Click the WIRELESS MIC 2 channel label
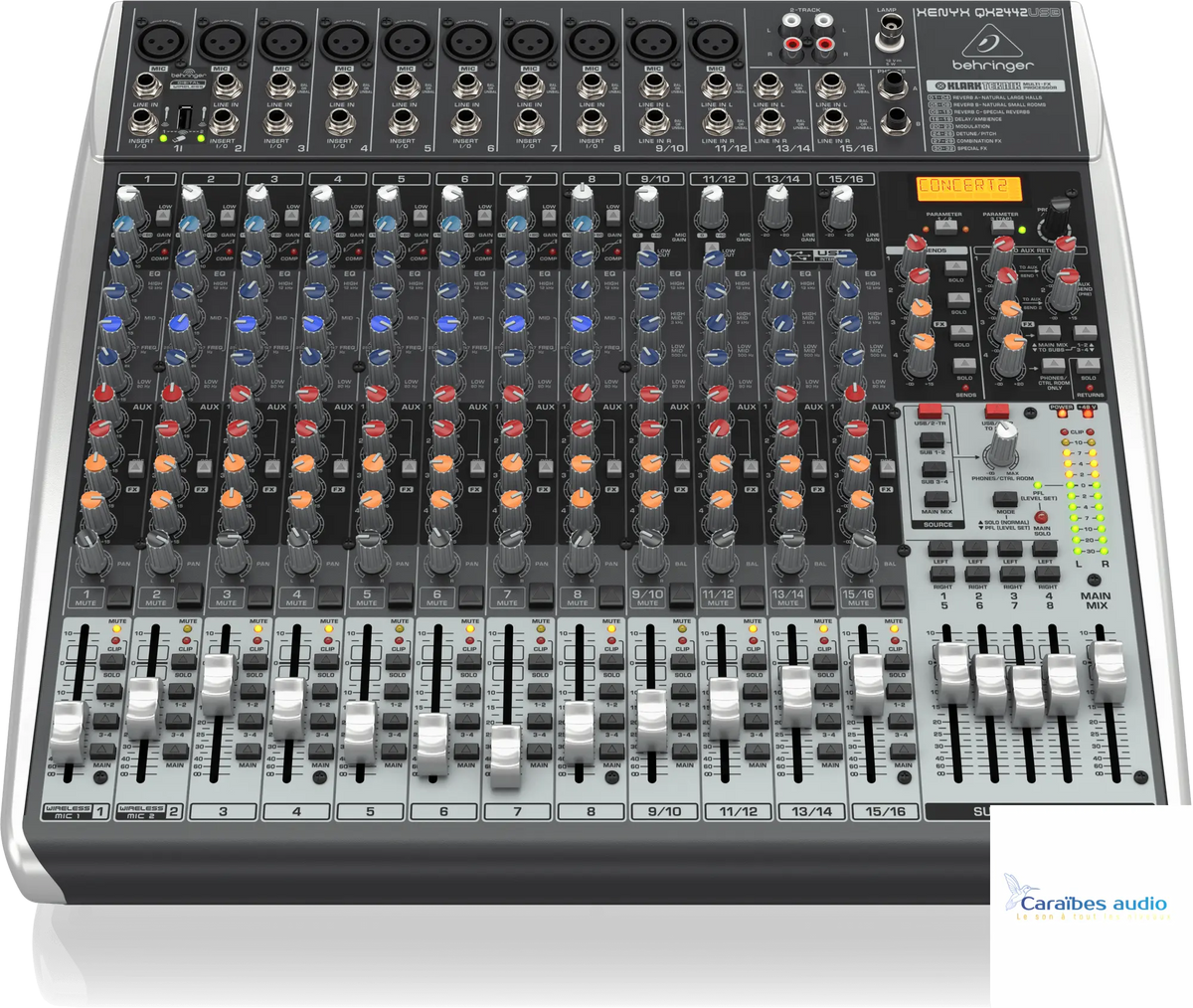The width and height of the screenshot is (1193, 1008). 150,811
